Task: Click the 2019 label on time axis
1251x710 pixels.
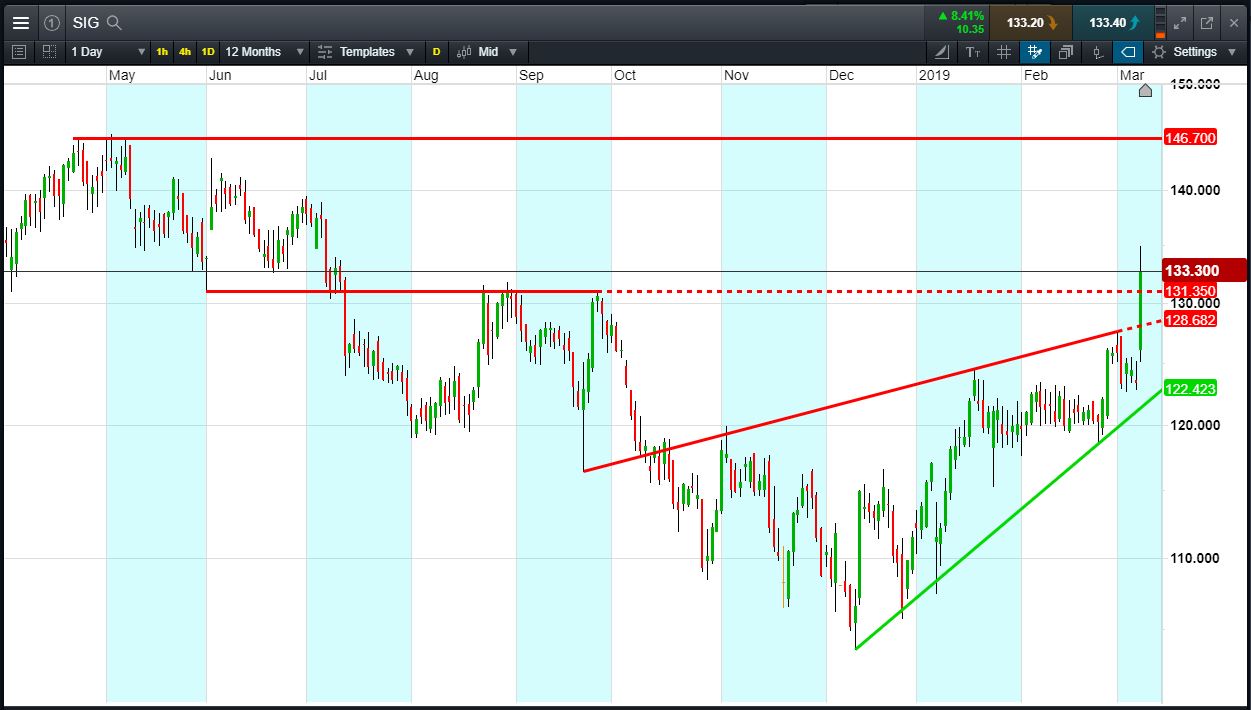Action: point(934,75)
